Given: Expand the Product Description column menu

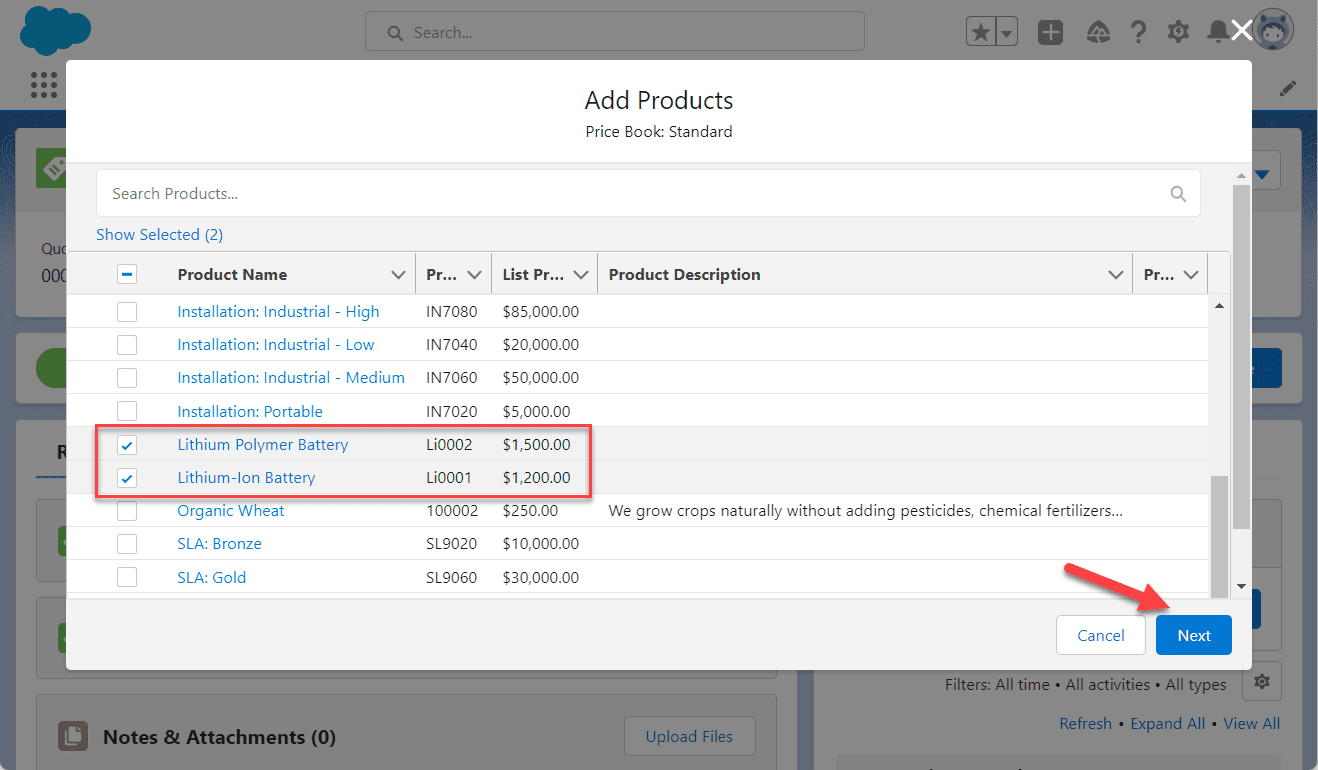Looking at the screenshot, I should tap(1116, 273).
